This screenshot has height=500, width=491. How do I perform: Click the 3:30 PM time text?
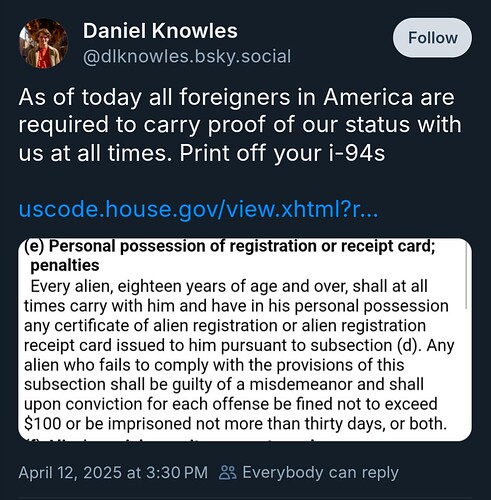(x=177, y=473)
